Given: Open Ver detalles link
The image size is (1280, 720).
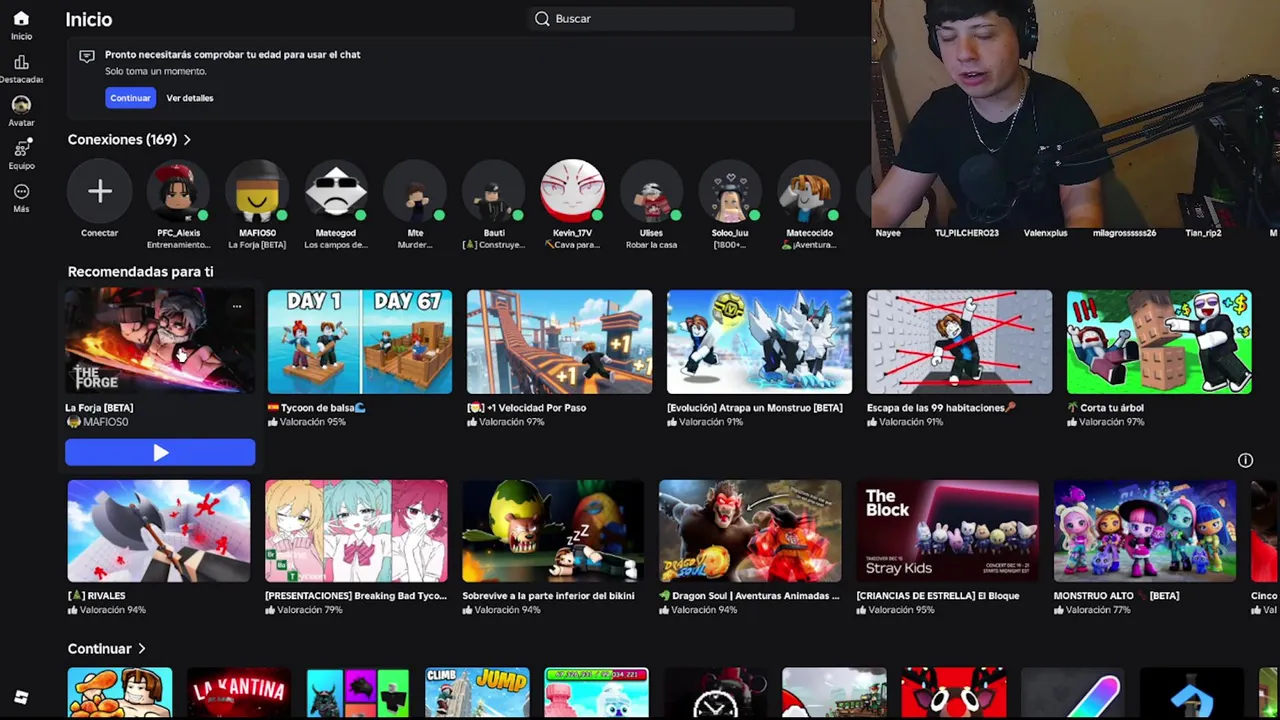Looking at the screenshot, I should (190, 98).
